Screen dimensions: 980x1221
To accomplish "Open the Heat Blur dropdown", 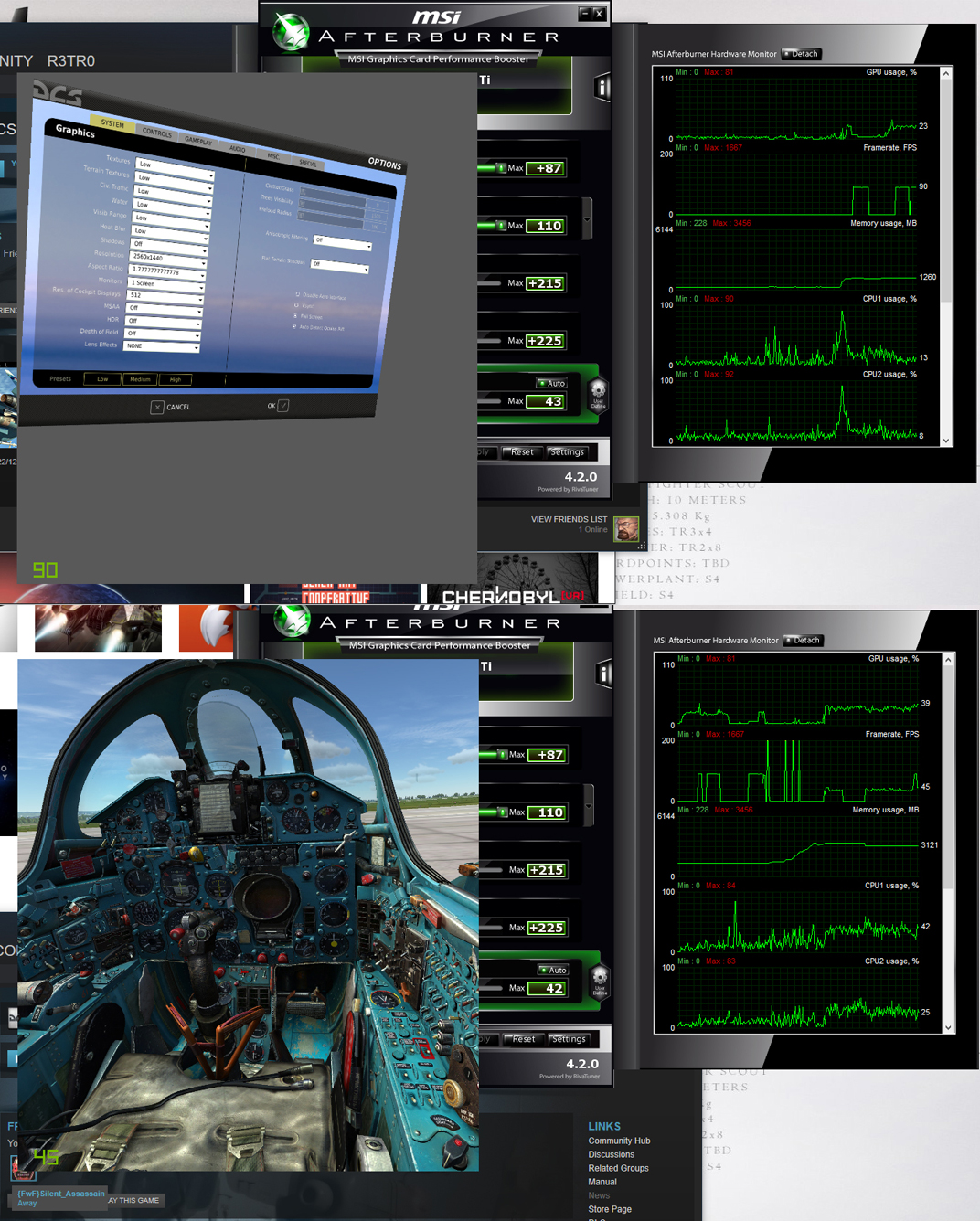I will click(169, 233).
